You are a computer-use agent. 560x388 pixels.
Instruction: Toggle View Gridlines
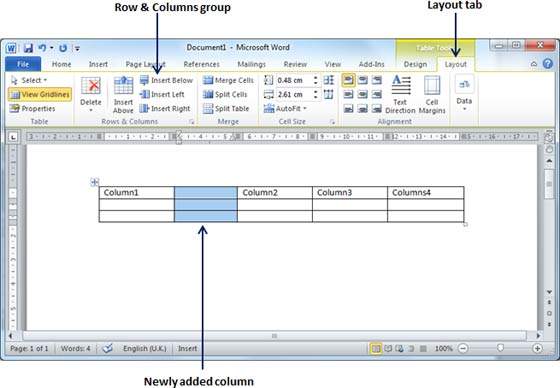pos(40,94)
